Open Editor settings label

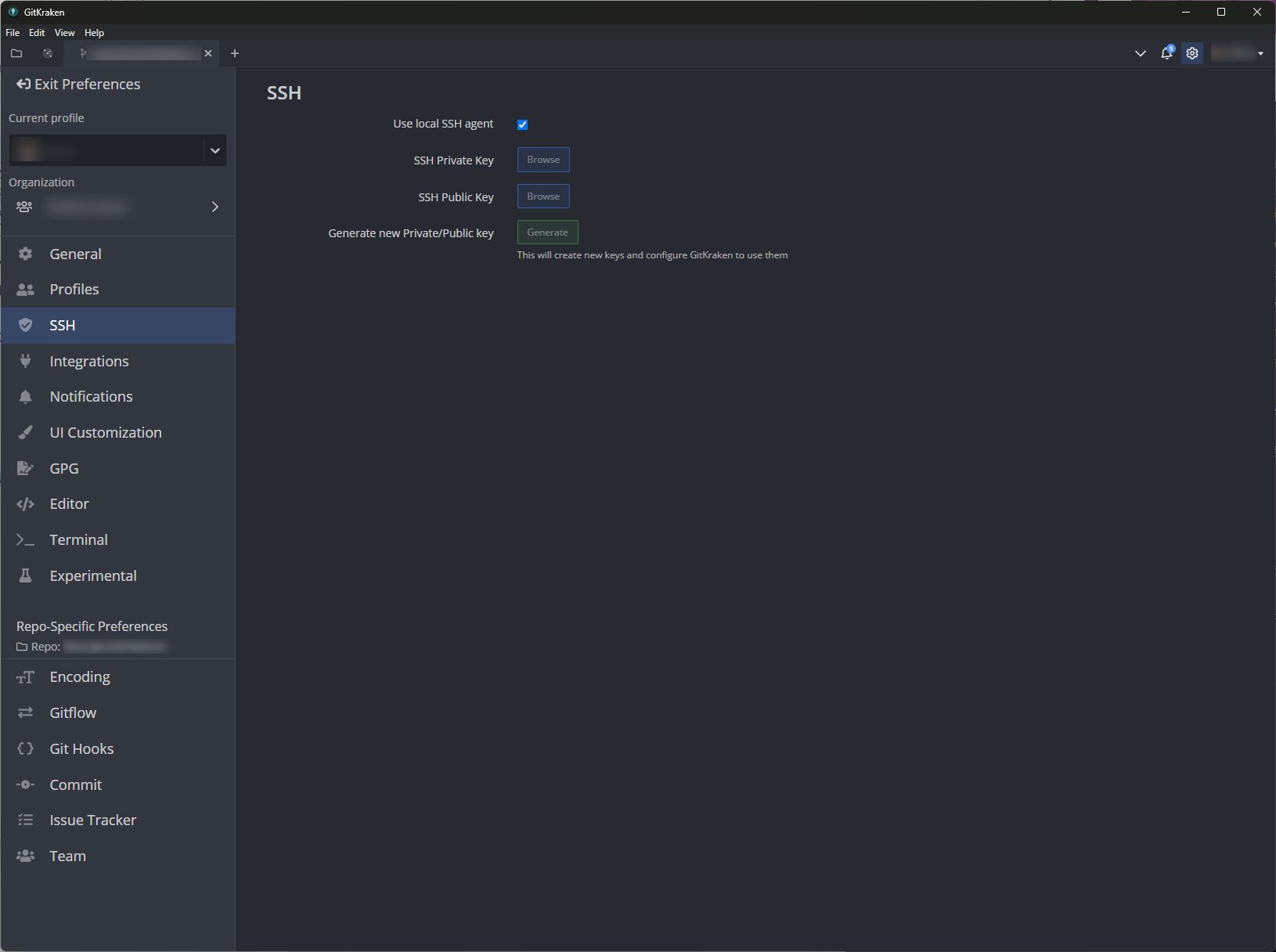pos(69,504)
